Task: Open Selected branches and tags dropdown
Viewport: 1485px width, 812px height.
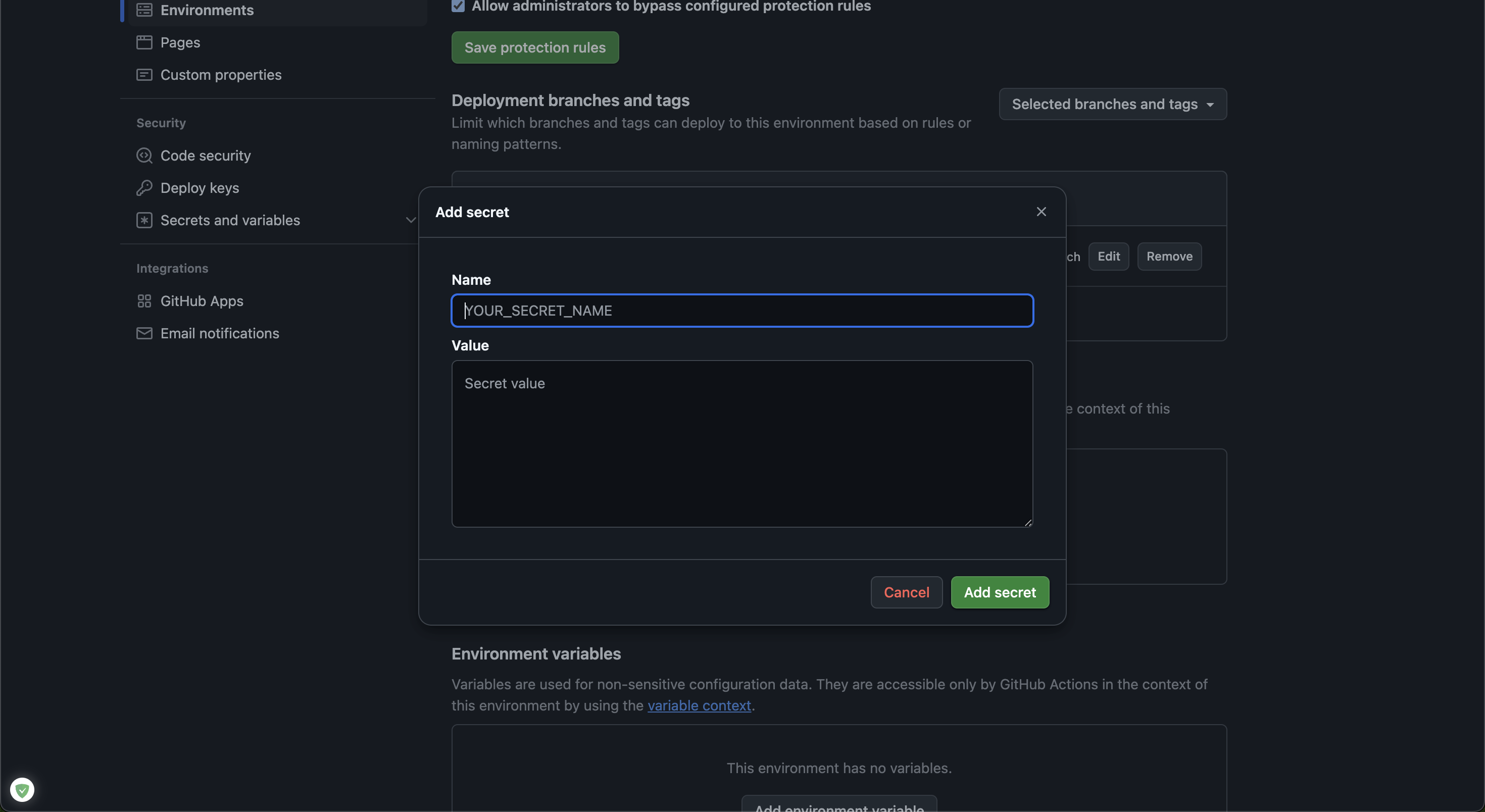Action: 1113,104
